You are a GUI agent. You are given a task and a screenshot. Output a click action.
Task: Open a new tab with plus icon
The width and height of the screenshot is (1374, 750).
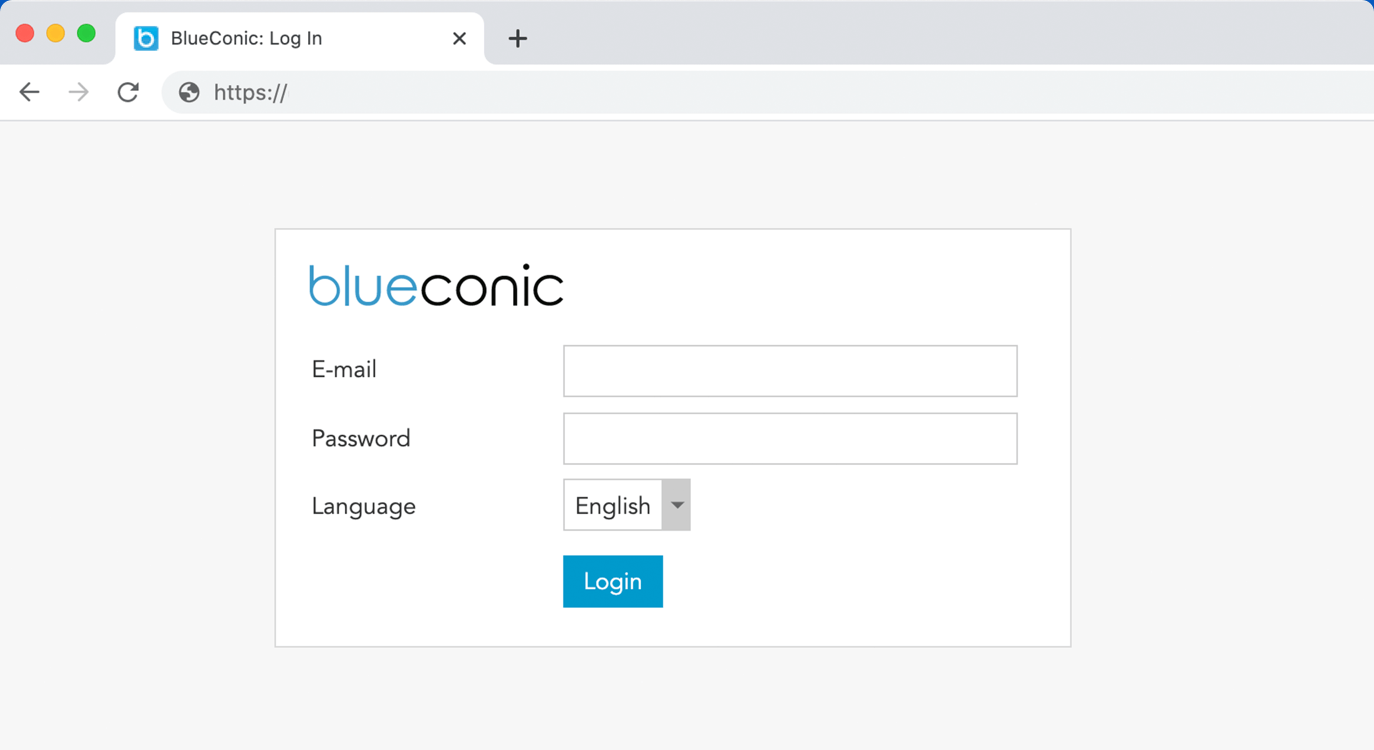coord(517,38)
